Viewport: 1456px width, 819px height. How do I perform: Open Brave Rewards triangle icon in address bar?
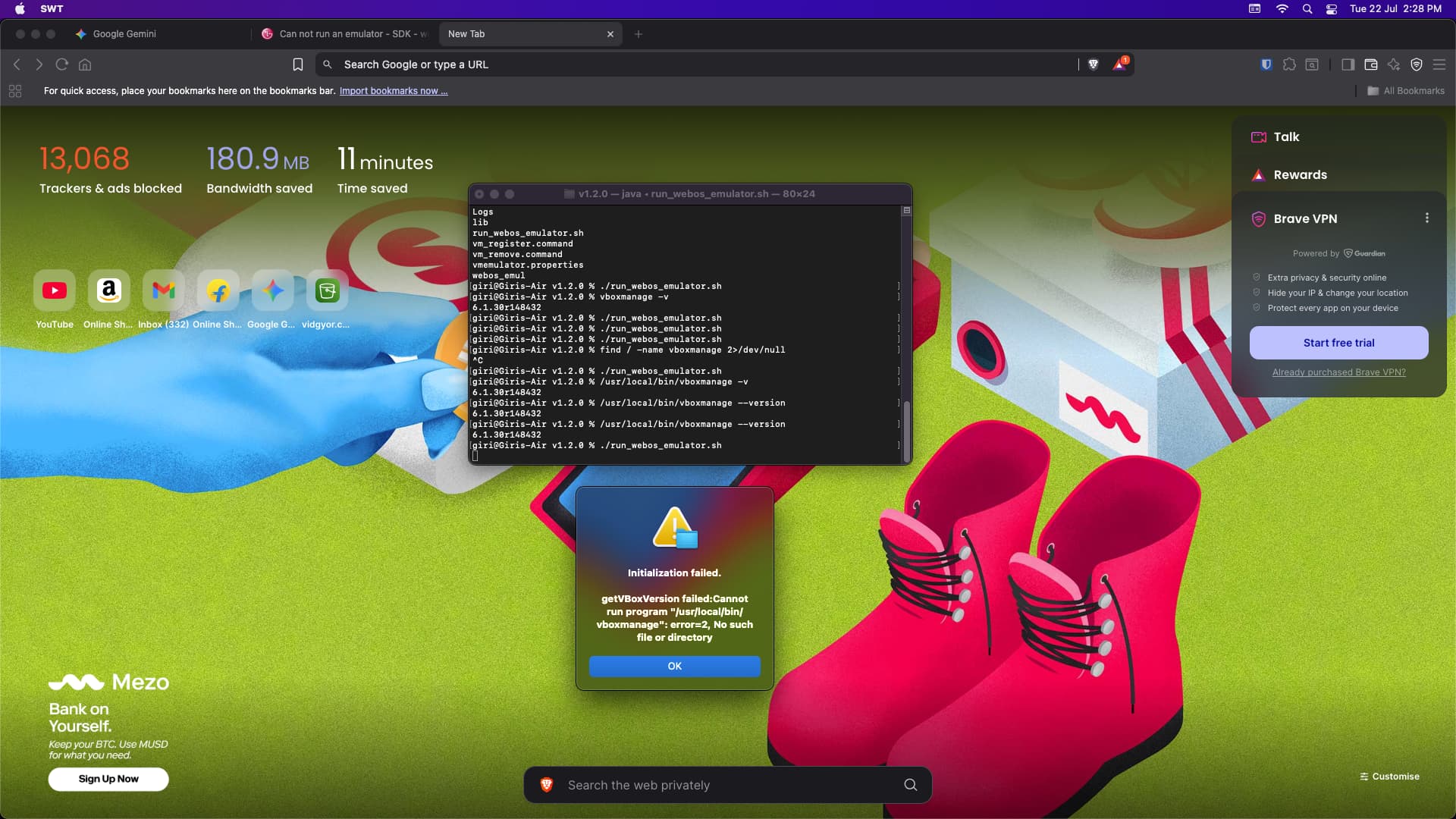click(x=1119, y=64)
